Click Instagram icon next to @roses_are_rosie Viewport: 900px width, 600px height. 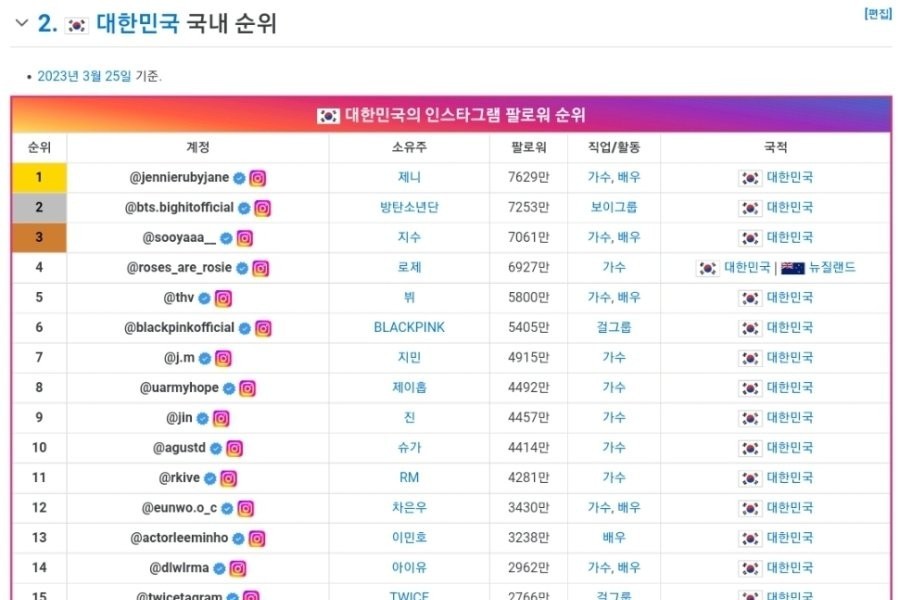(x=260, y=268)
